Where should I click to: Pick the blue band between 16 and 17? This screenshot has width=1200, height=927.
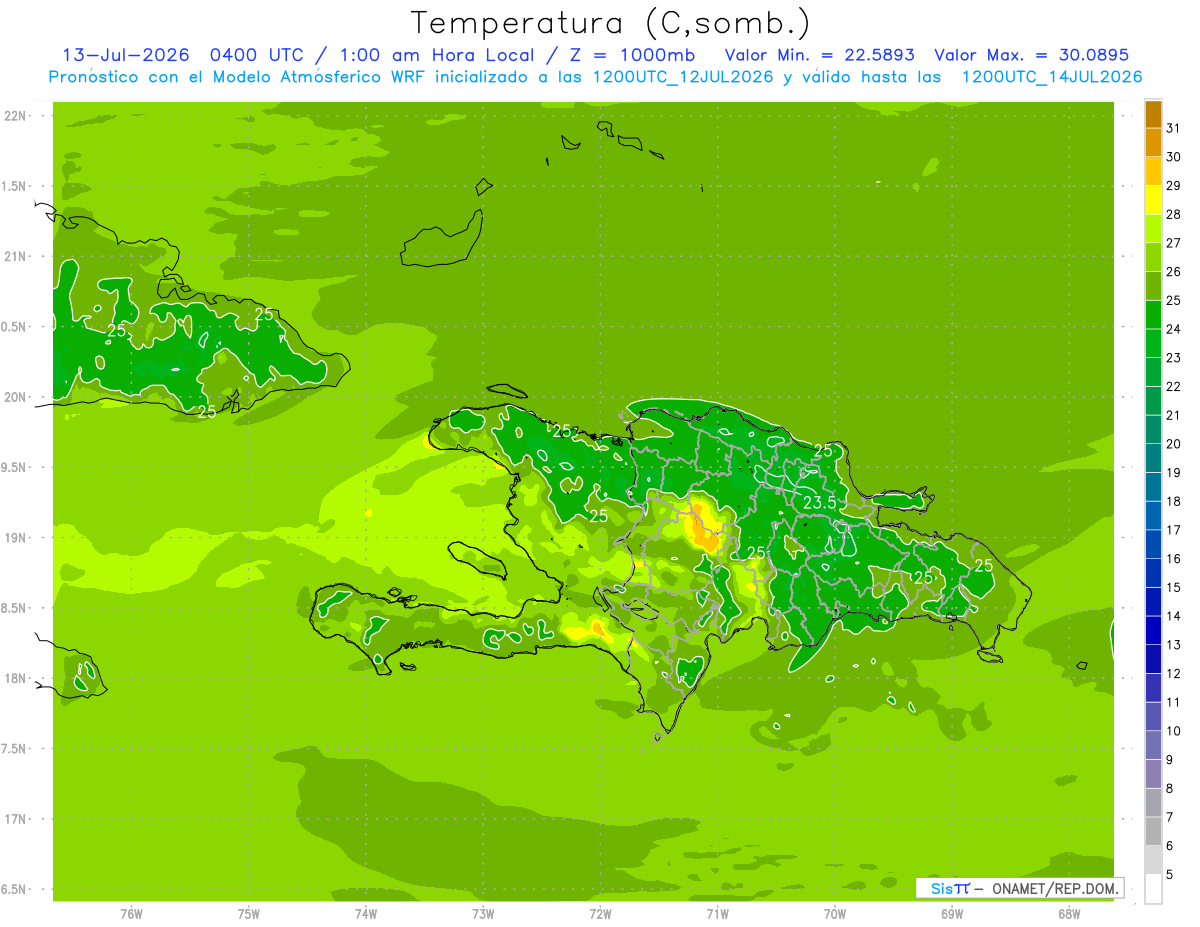[x=1153, y=545]
